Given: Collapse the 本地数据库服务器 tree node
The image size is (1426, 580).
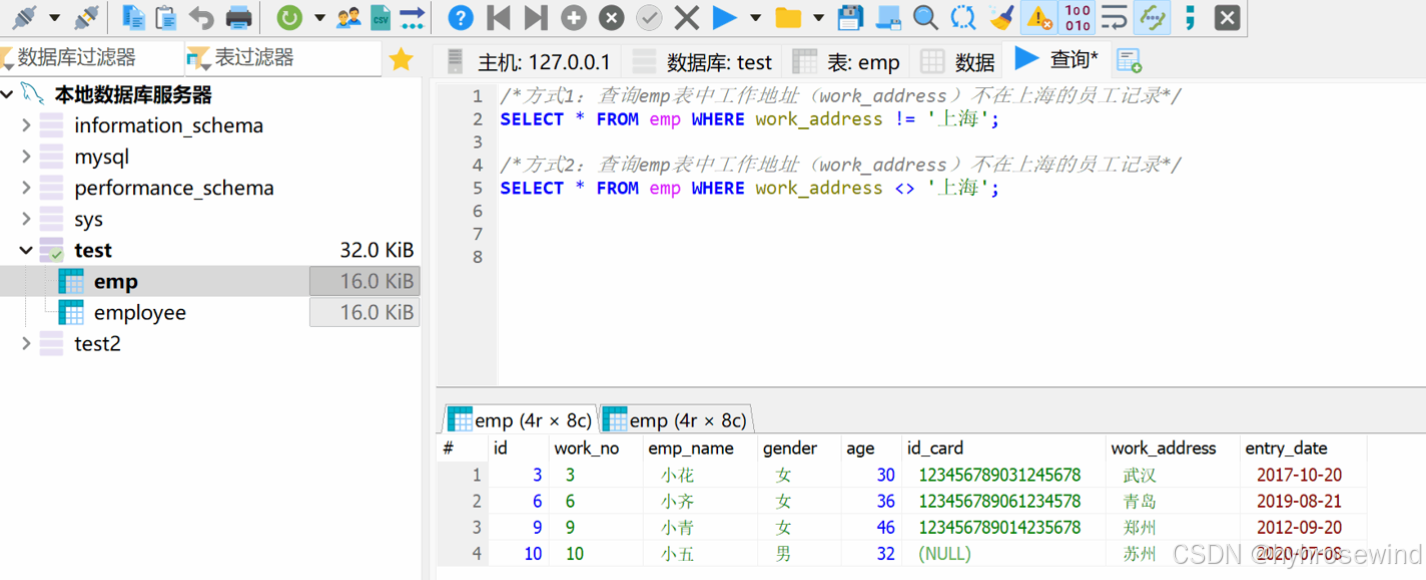Looking at the screenshot, I should tap(8, 95).
